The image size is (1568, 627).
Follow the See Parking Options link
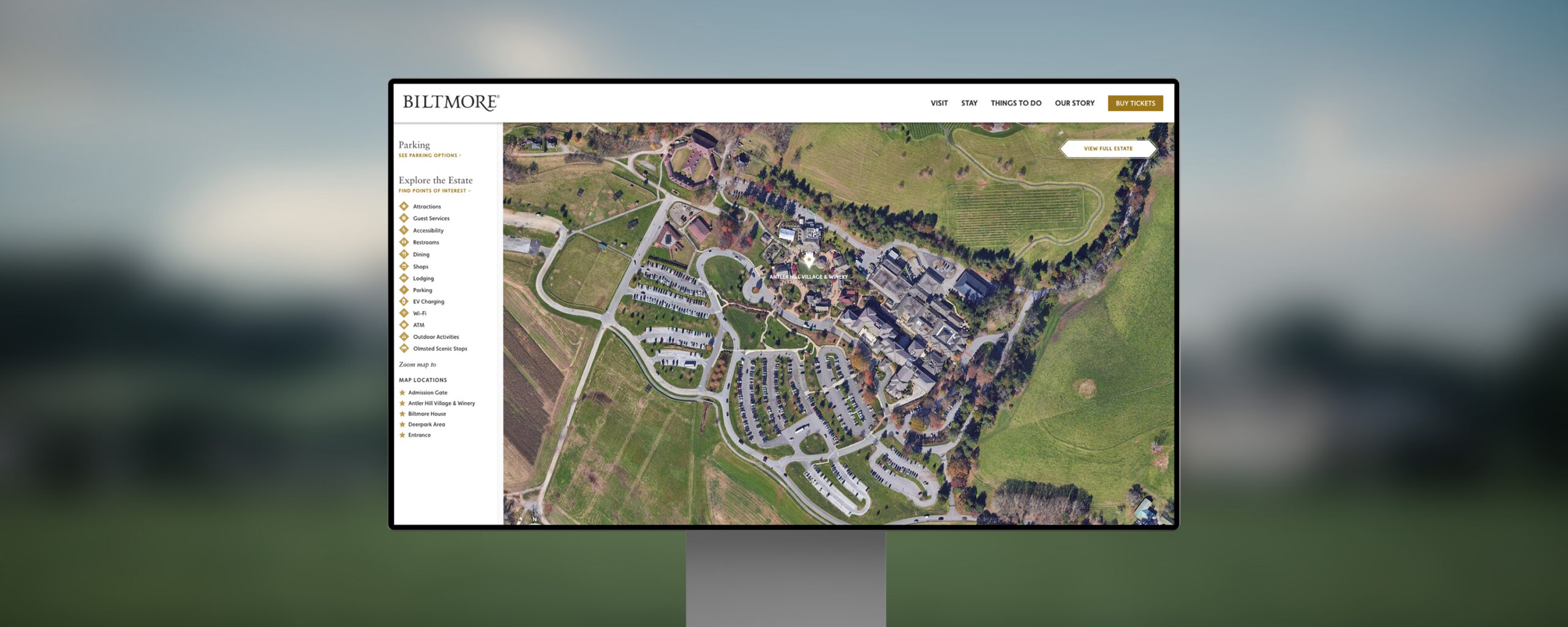[x=429, y=155]
